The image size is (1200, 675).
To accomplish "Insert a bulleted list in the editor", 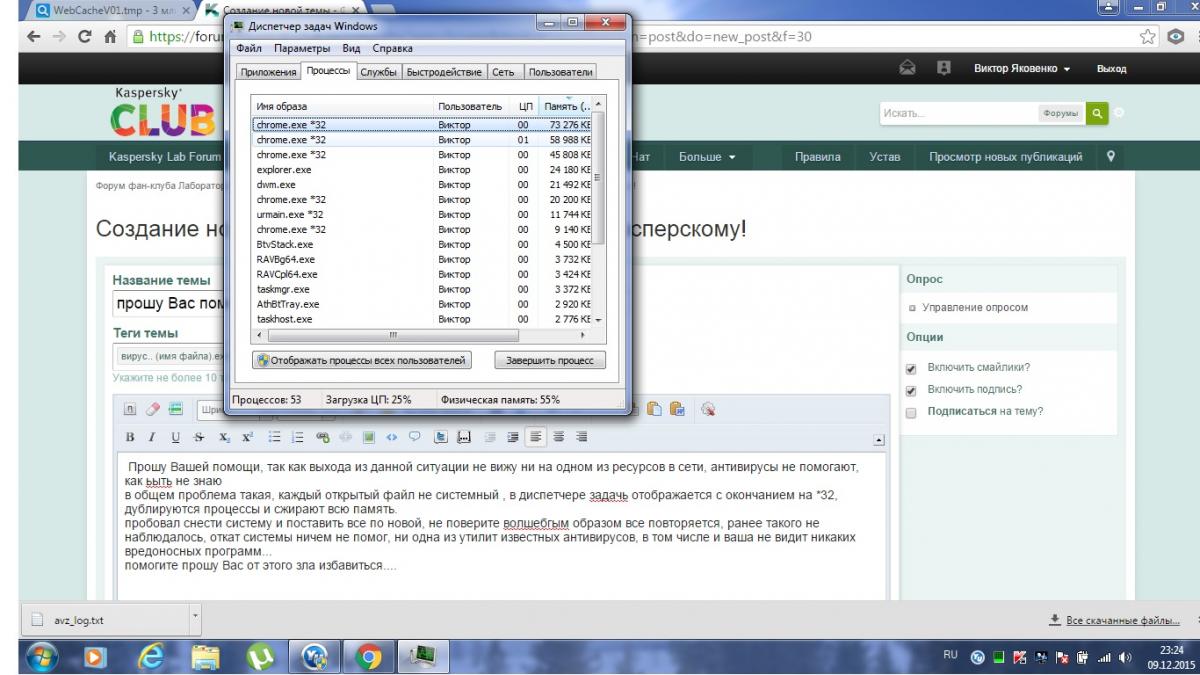I will coord(274,437).
